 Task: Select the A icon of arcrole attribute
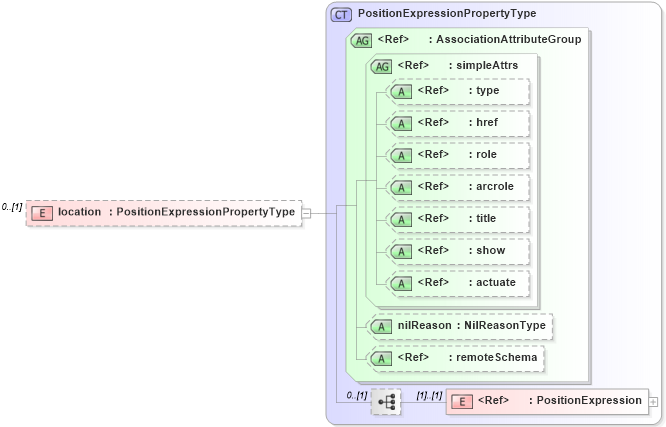tap(401, 188)
